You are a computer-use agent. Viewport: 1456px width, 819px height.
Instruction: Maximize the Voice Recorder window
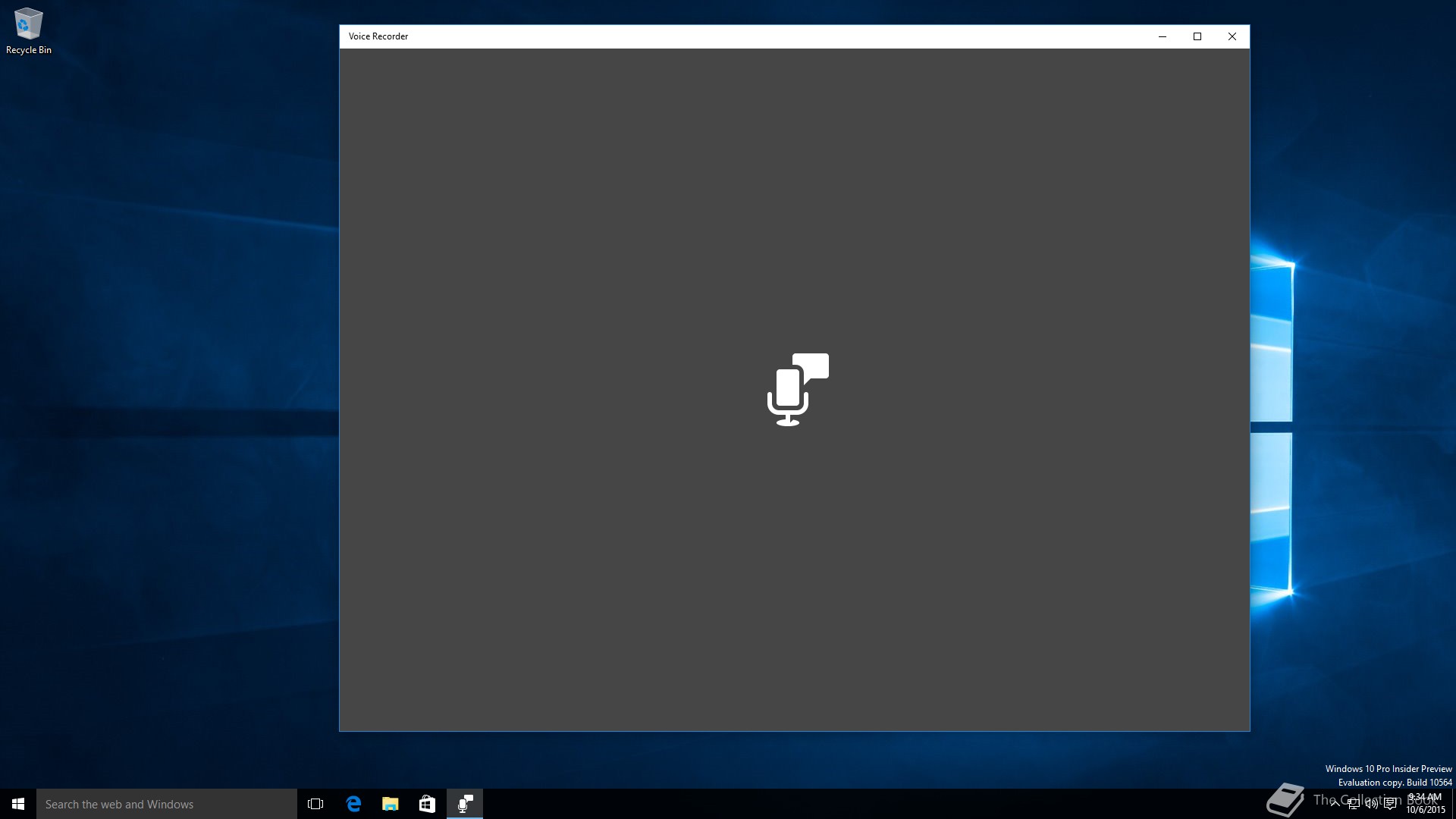pyautogui.click(x=1197, y=36)
